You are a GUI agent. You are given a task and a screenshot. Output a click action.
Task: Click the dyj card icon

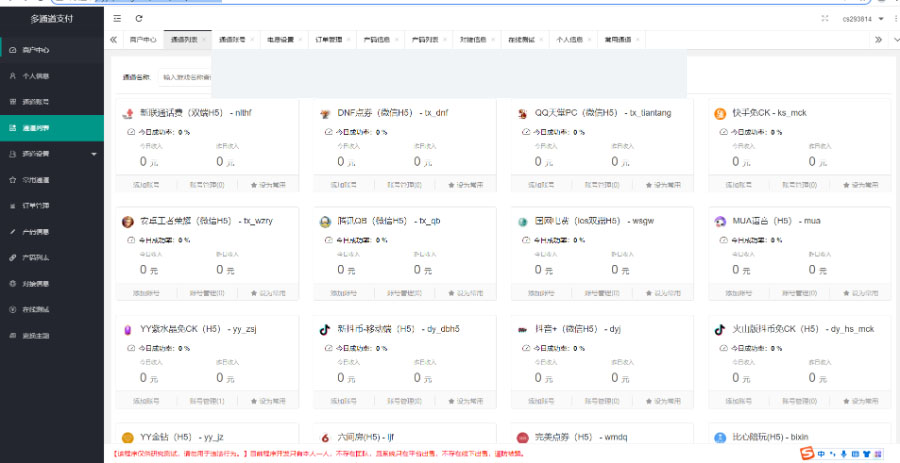click(x=523, y=330)
